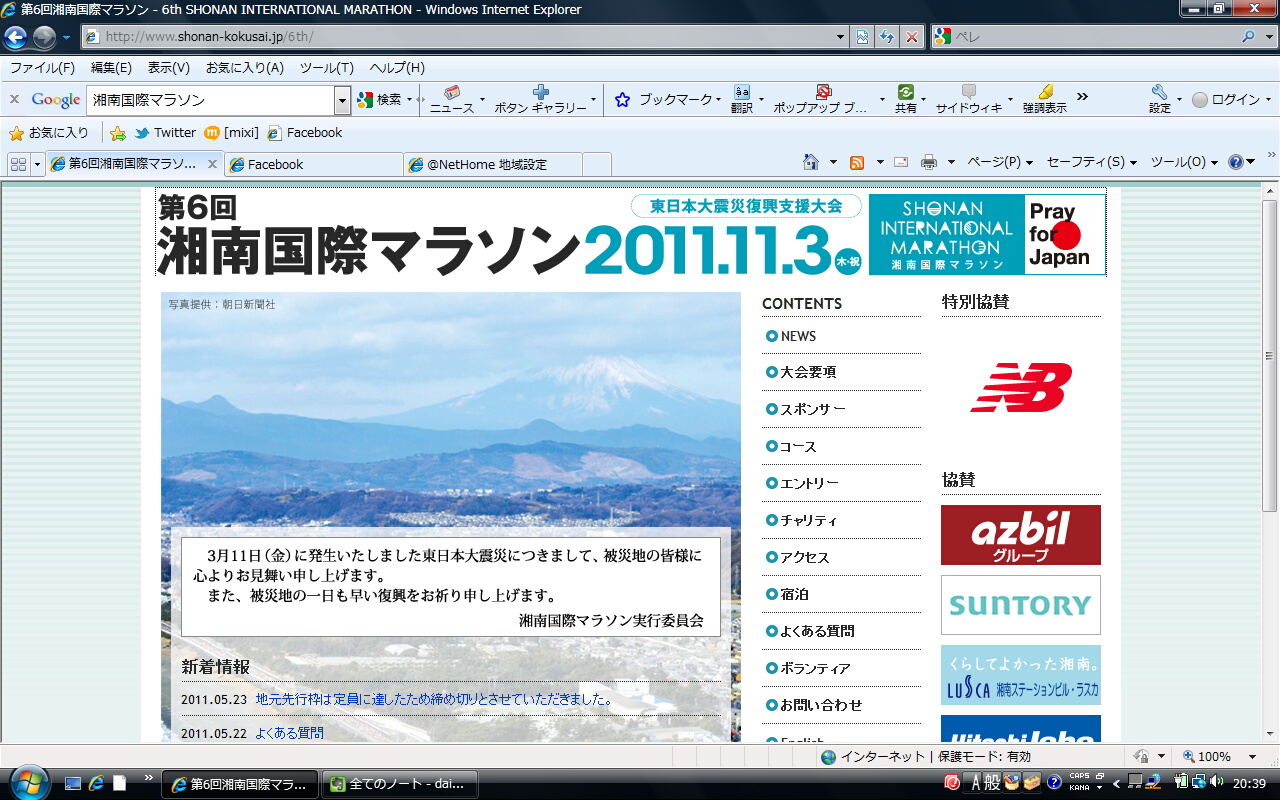This screenshot has width=1280, height=800.
Task: Open the 編集(E) menu
Action: (x=111, y=68)
